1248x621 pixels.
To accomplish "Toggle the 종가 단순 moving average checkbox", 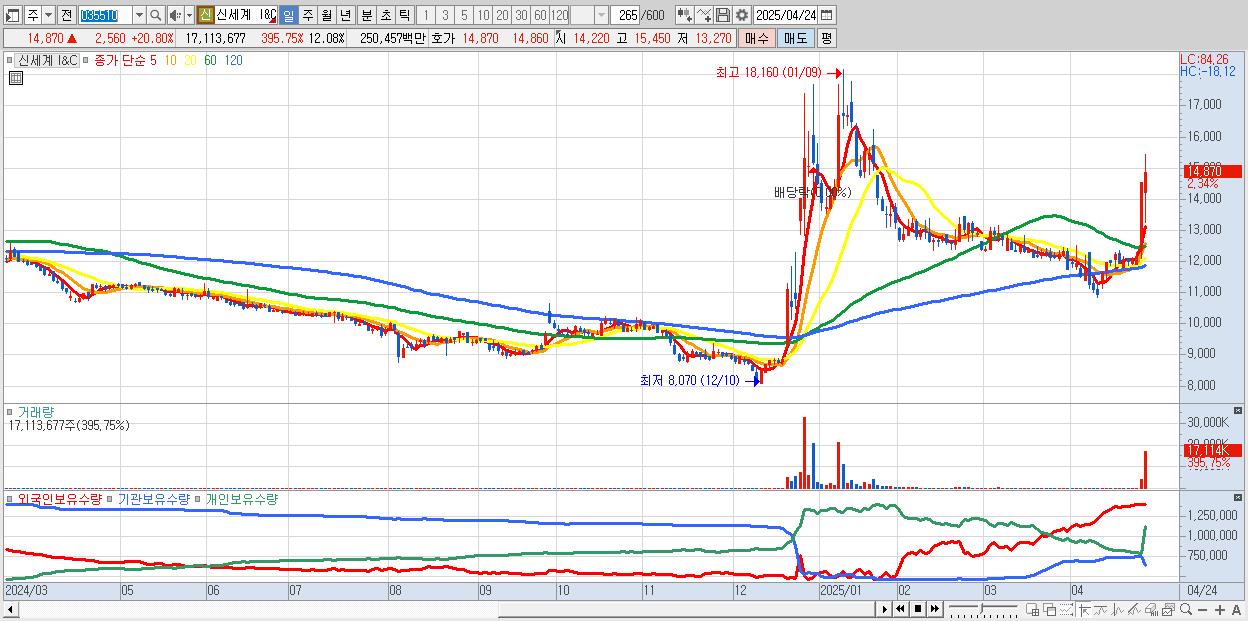I will point(87,60).
